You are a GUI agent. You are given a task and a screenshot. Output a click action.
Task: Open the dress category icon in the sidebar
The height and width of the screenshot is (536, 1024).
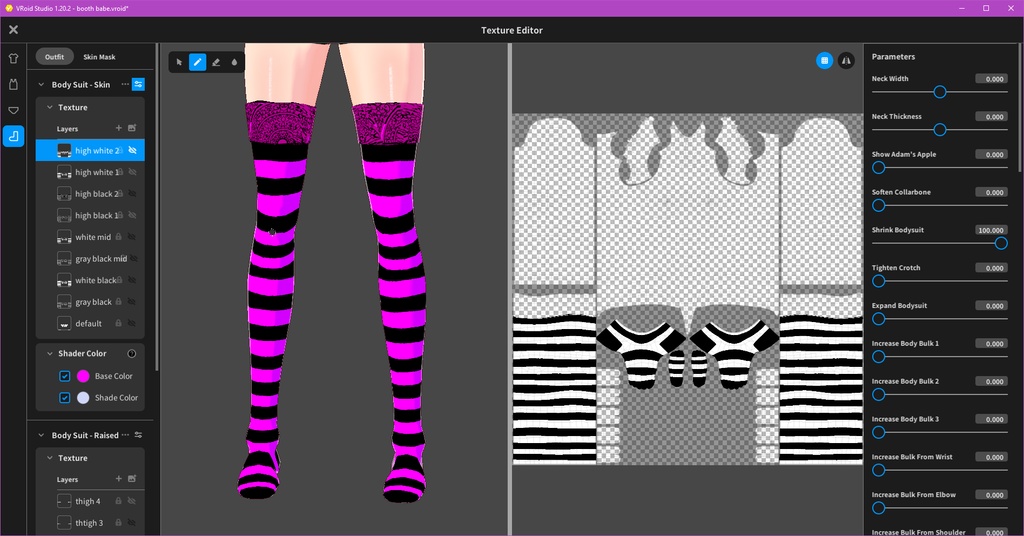[13, 84]
